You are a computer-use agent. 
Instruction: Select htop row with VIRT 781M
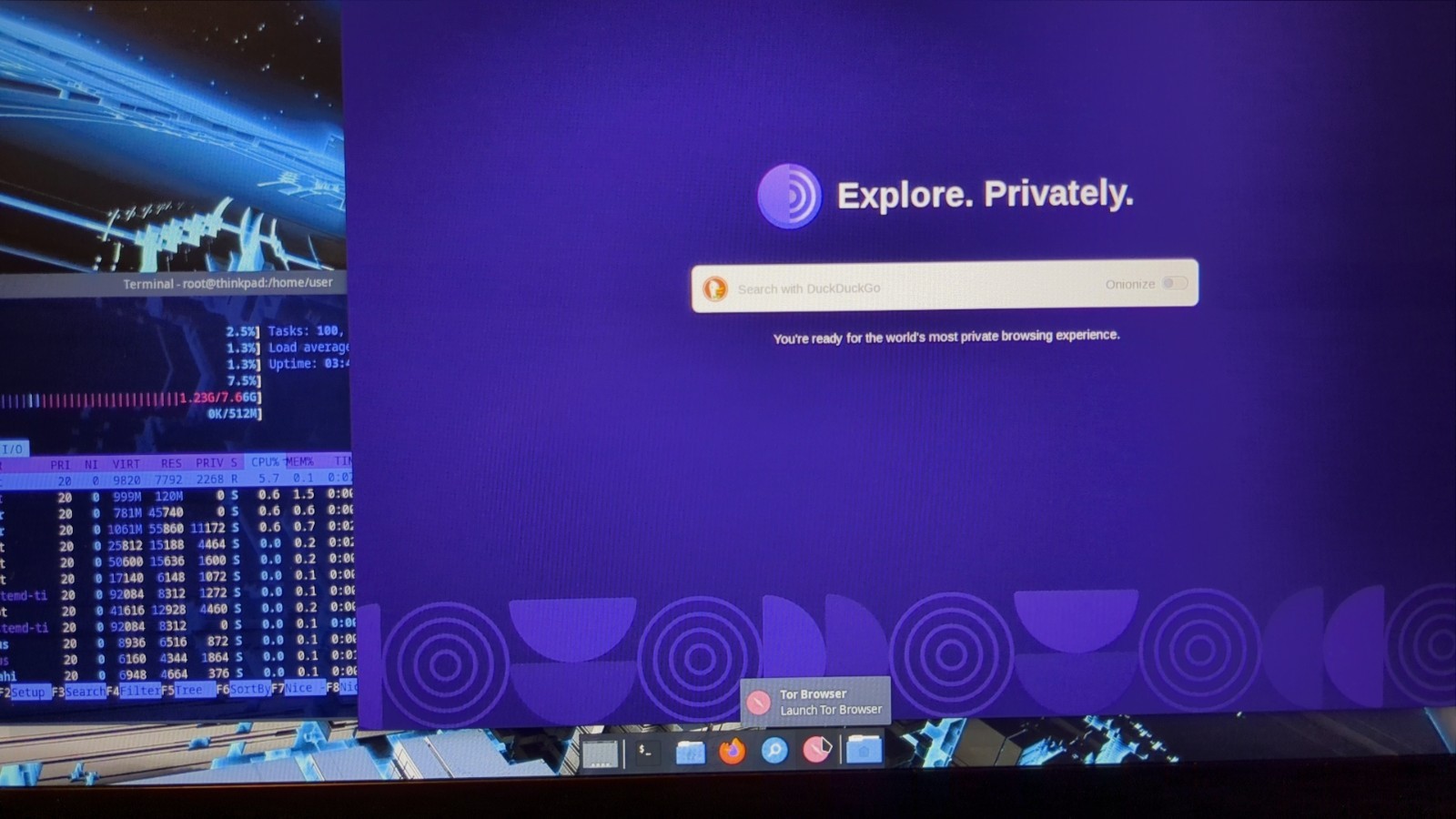point(176,512)
